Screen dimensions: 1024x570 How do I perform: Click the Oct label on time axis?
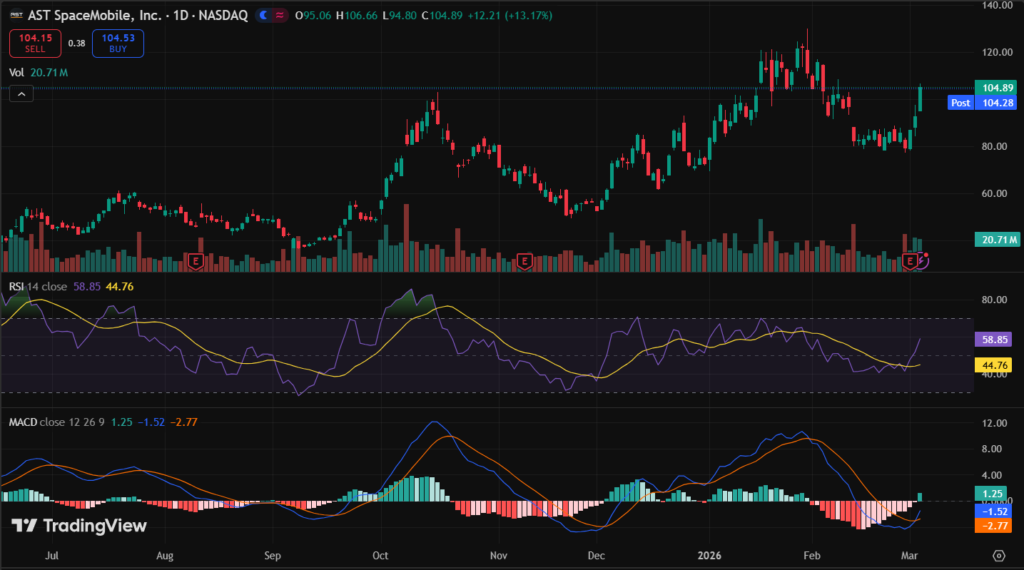pyautogui.click(x=379, y=553)
